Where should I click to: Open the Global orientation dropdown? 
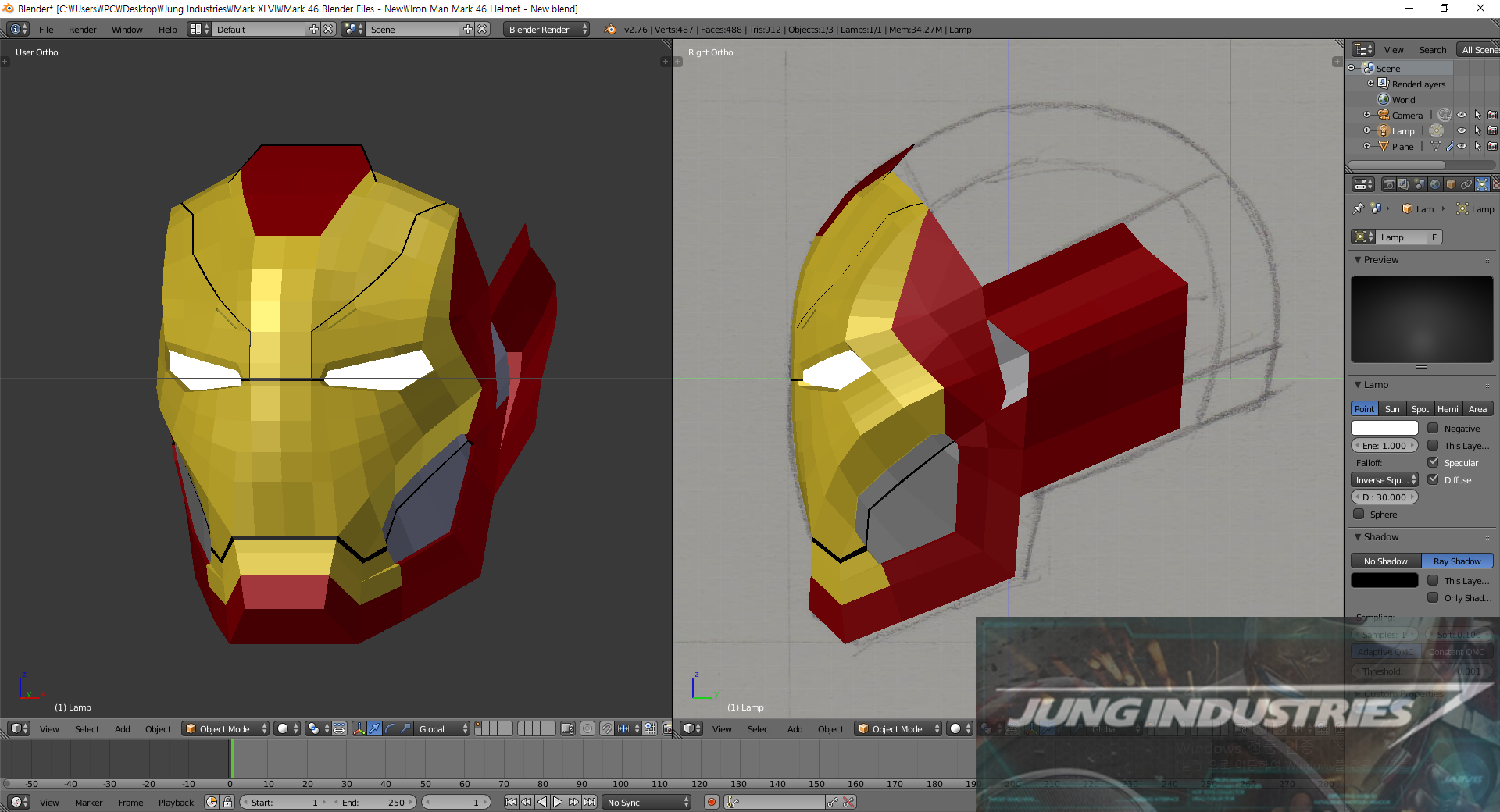(441, 728)
